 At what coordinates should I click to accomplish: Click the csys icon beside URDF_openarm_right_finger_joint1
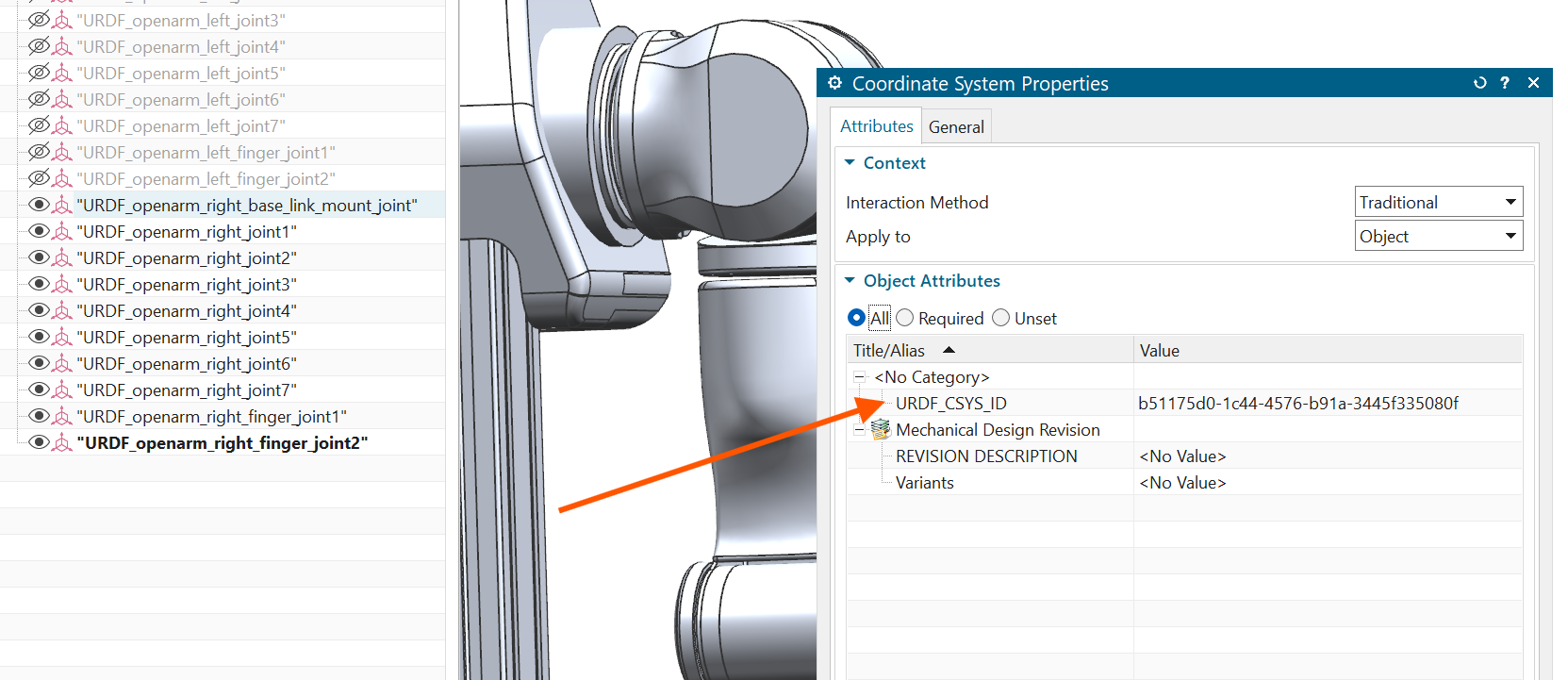pos(63,416)
